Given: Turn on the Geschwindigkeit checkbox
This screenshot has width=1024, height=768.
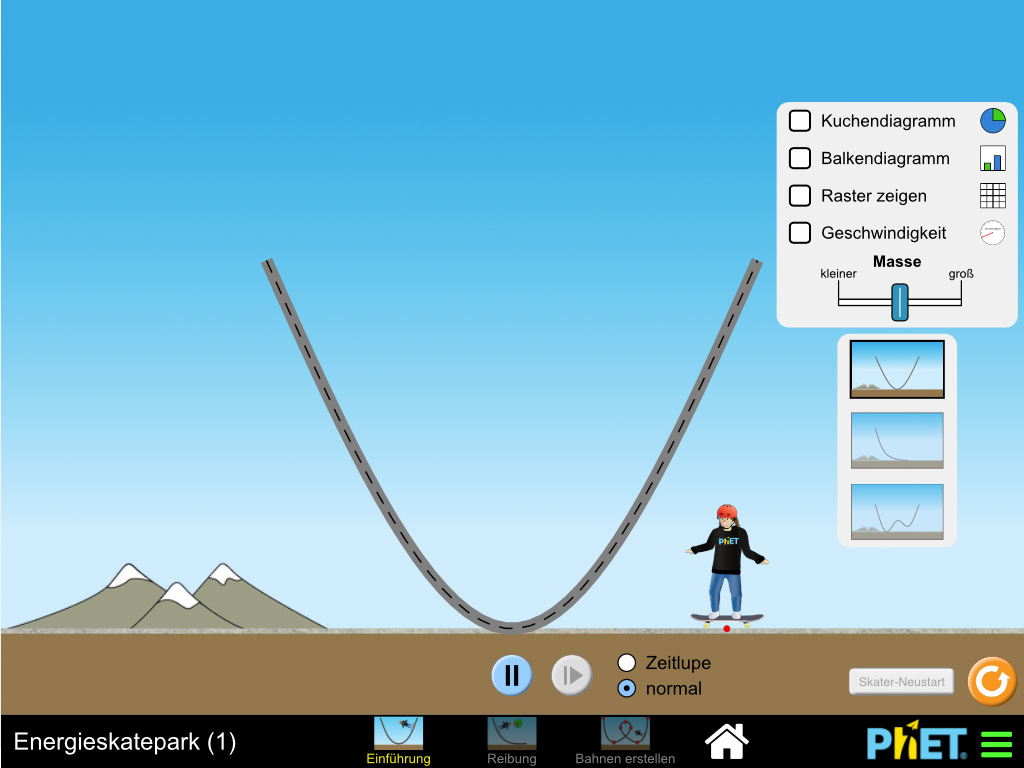Looking at the screenshot, I should pyautogui.click(x=800, y=233).
